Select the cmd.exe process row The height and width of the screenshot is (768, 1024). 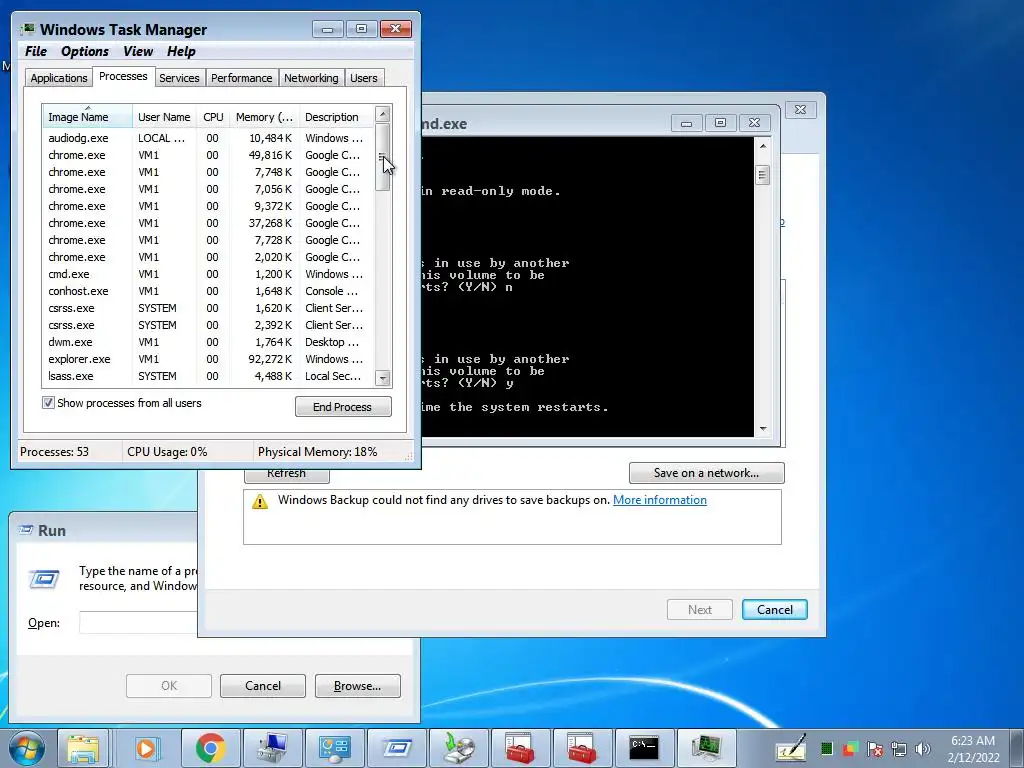pyautogui.click(x=208, y=274)
